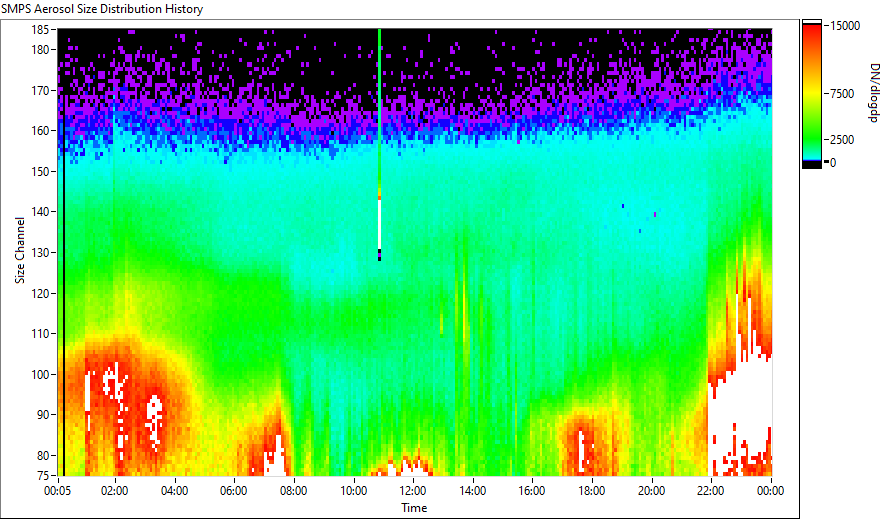Click the 110 y-axis tick label
884x519 pixels.
[x=40, y=334]
